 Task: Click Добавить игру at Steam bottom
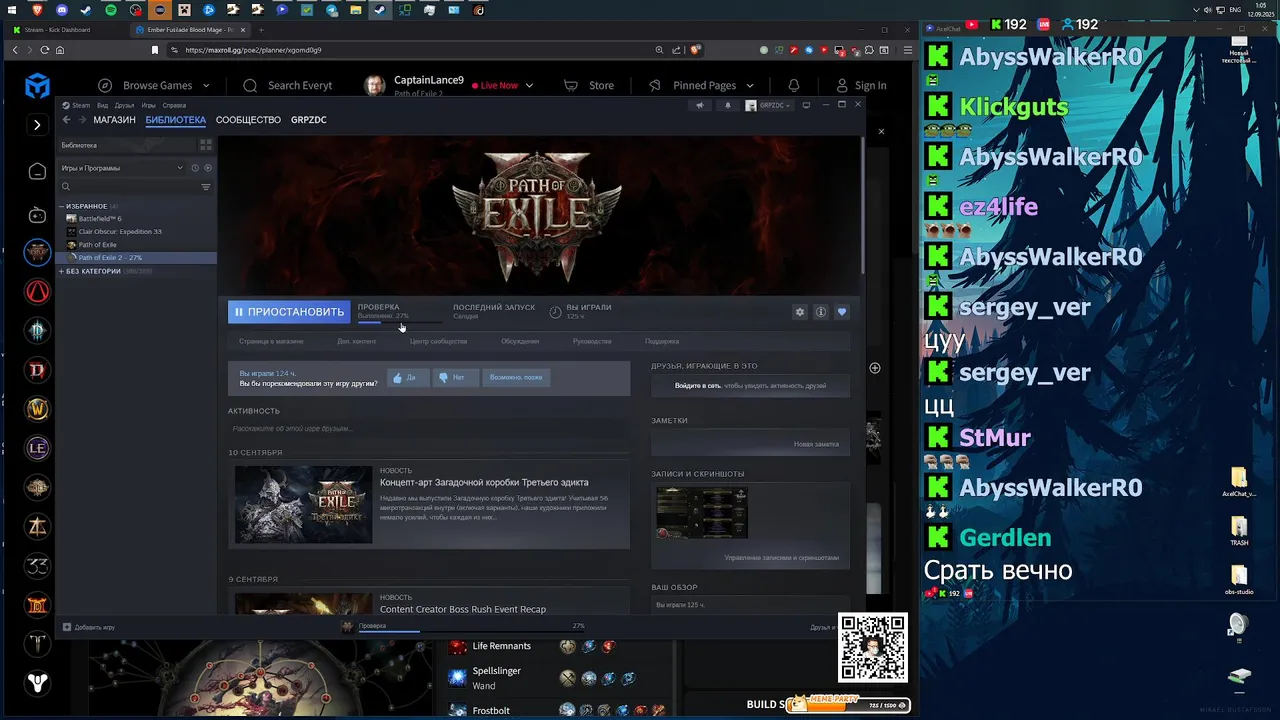click(x=89, y=627)
